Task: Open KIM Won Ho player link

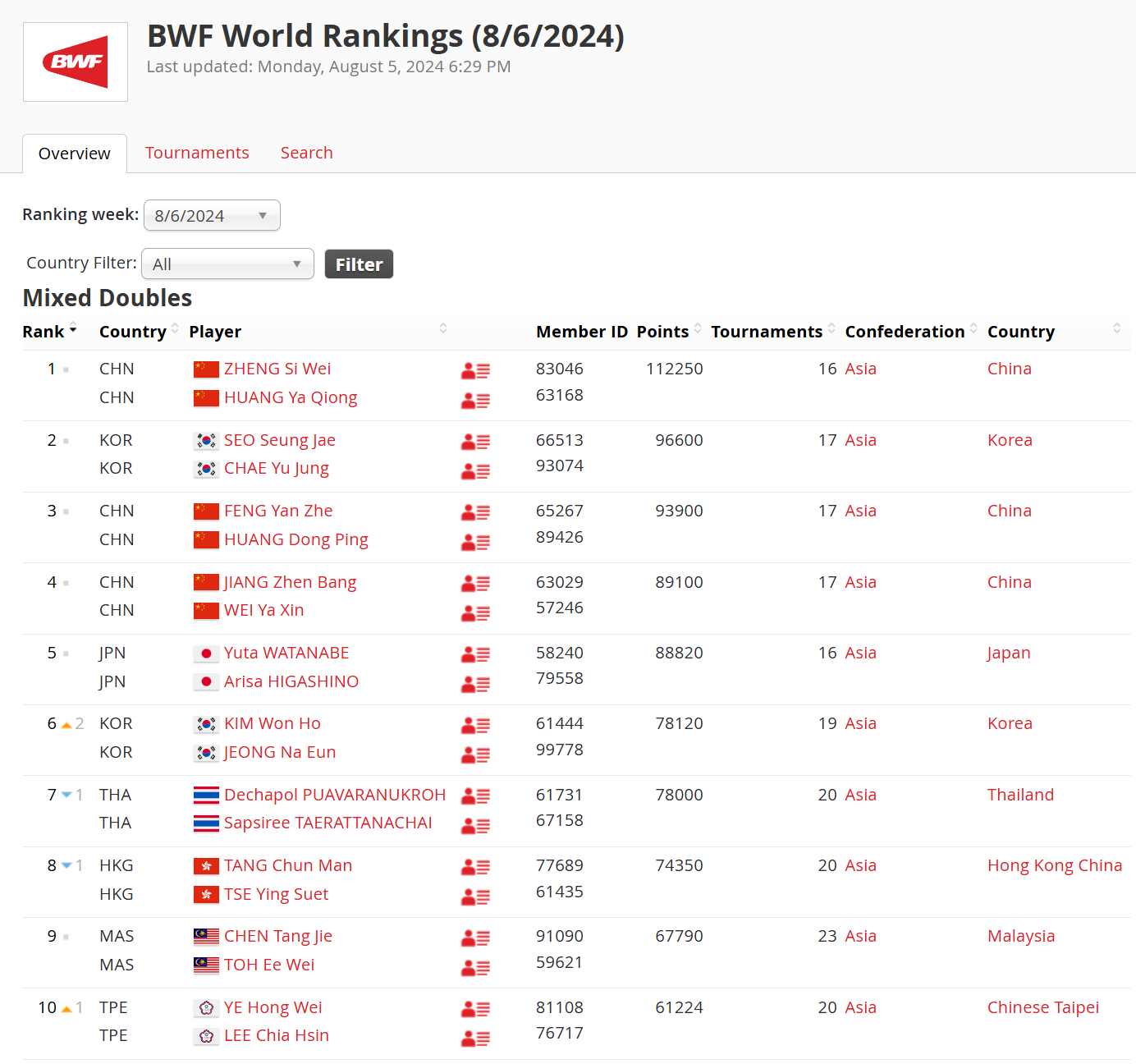Action: 273,723
